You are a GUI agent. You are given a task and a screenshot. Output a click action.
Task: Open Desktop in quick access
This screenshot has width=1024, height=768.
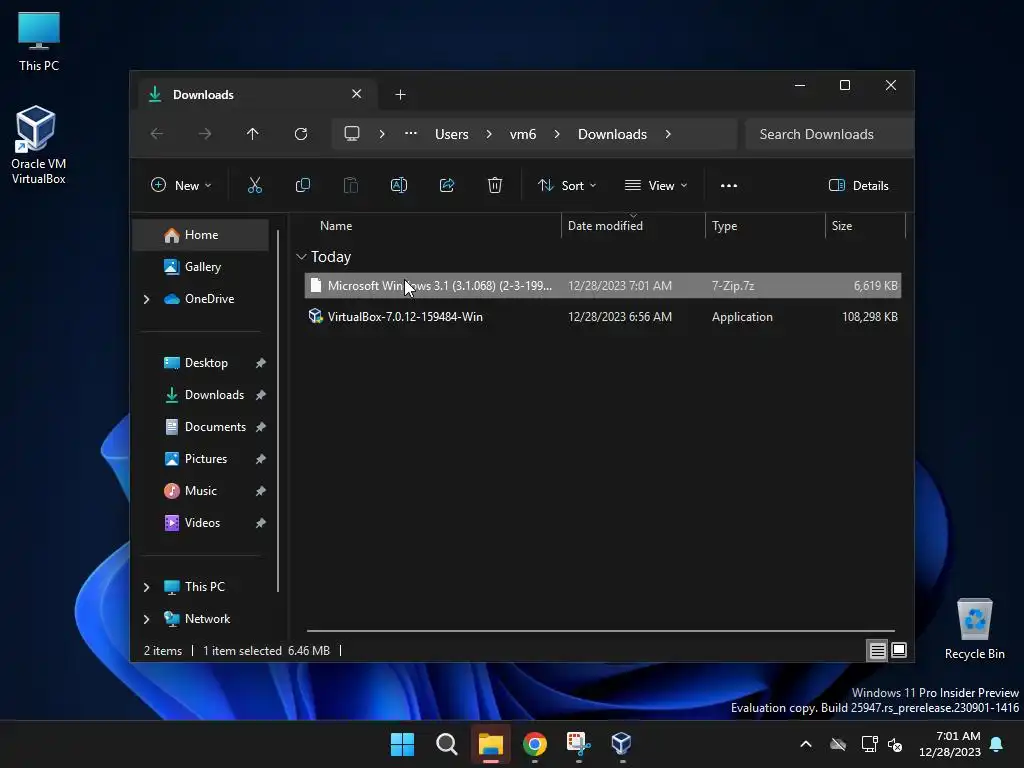[200, 363]
